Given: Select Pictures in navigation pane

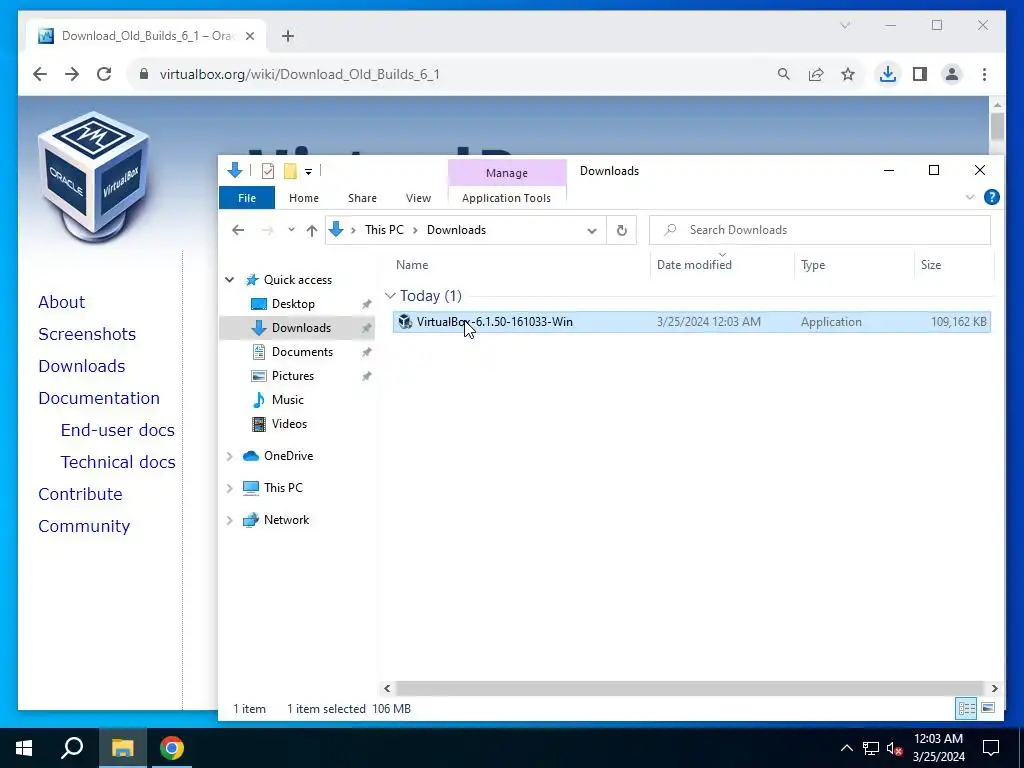Looking at the screenshot, I should 293,376.
